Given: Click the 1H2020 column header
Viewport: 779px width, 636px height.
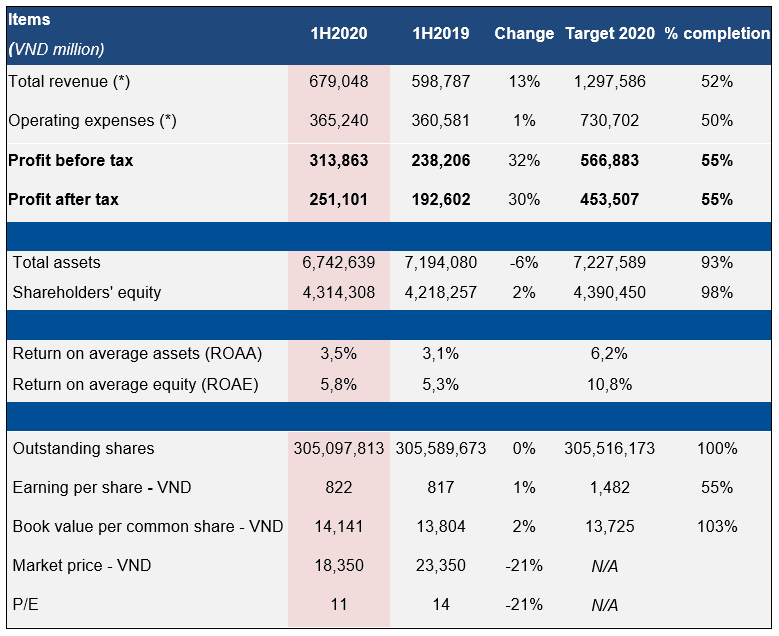Looking at the screenshot, I should 338,33.
